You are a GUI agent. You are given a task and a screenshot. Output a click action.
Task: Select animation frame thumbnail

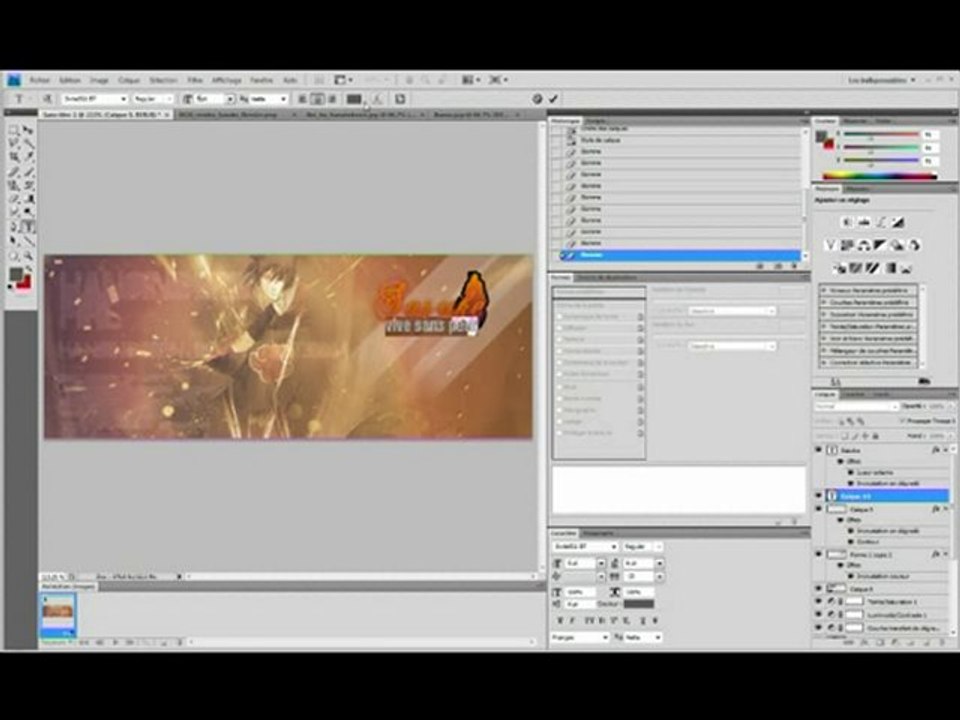pos(58,615)
